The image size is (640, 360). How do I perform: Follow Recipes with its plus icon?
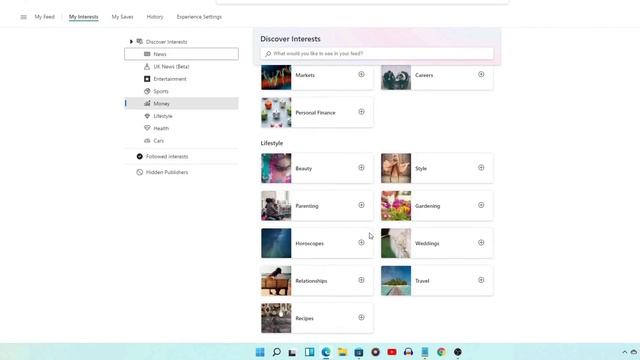361,318
